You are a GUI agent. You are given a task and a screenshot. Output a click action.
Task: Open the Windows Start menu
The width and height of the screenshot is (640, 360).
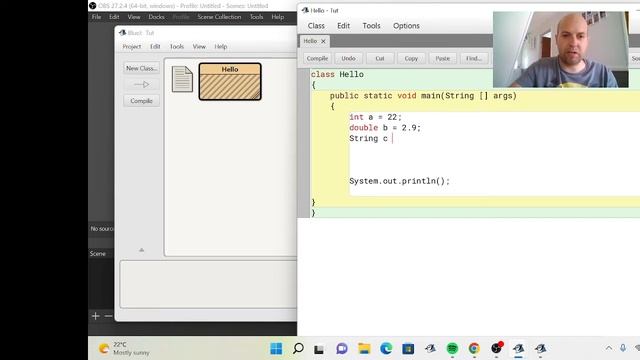276,349
